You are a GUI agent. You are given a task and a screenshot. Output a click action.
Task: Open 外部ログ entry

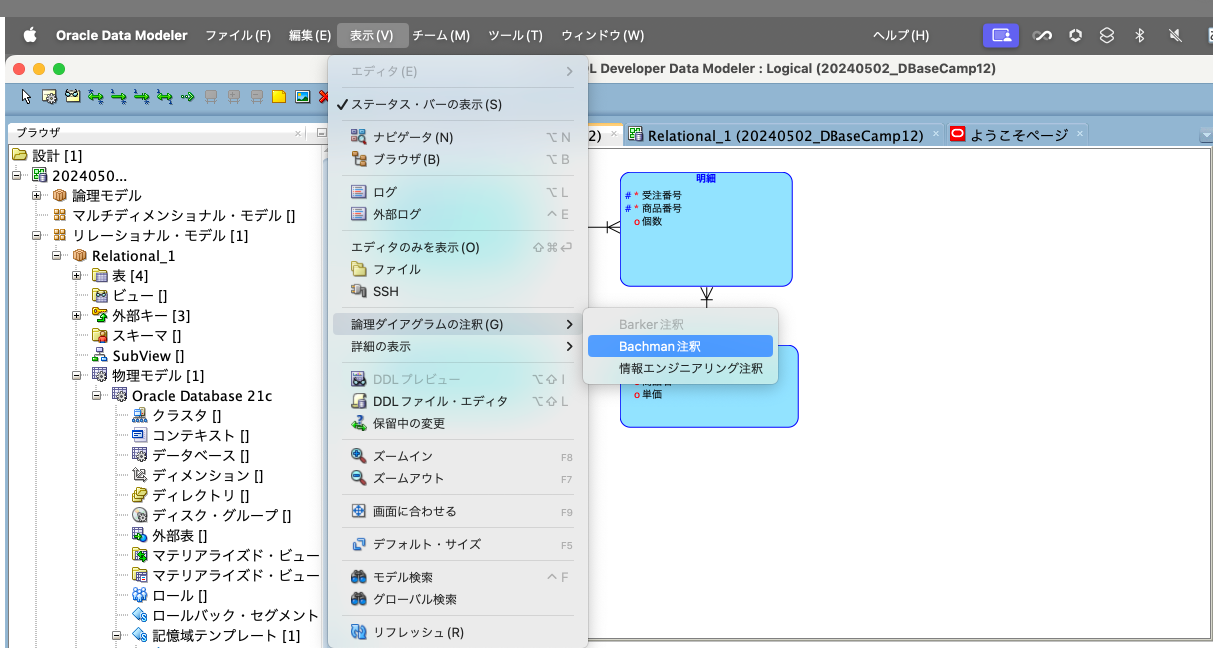point(459,214)
